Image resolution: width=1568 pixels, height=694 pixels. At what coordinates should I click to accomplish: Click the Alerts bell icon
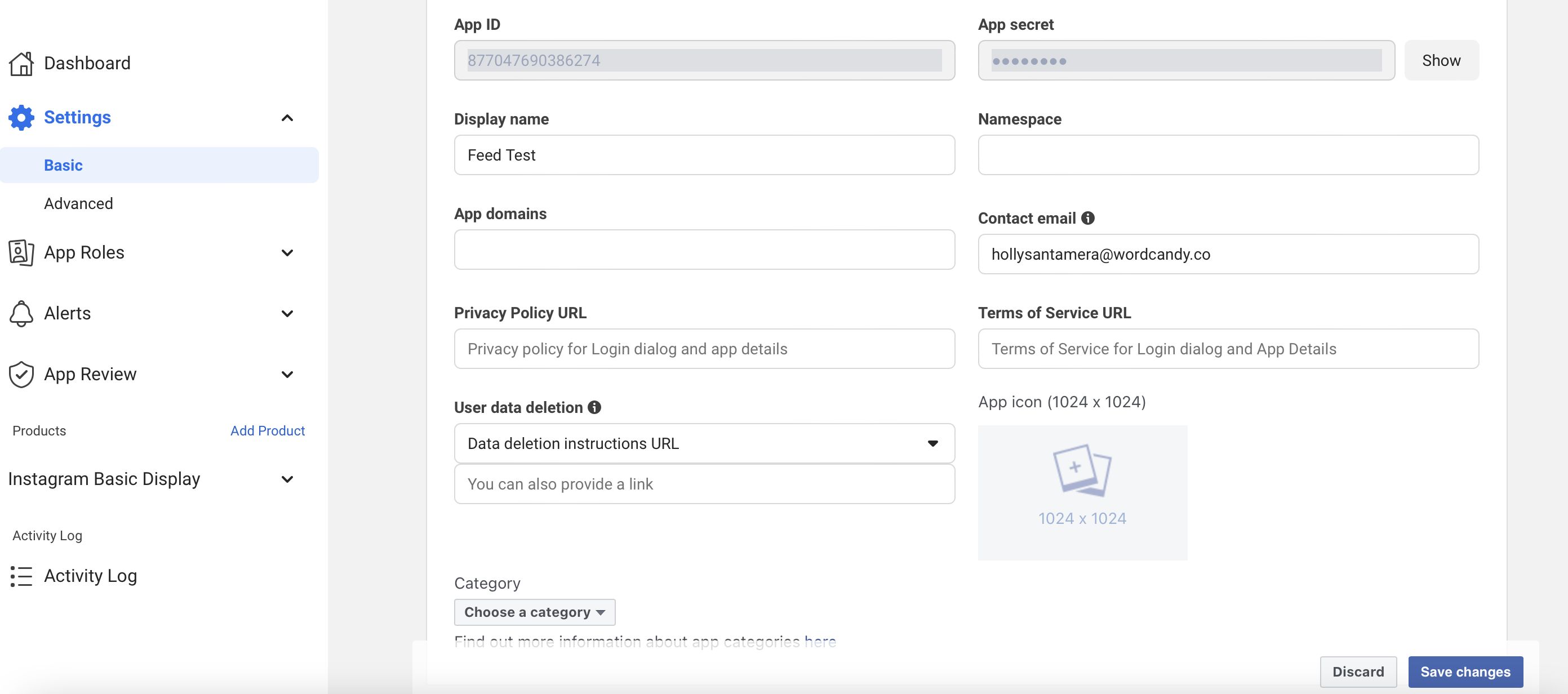21,314
